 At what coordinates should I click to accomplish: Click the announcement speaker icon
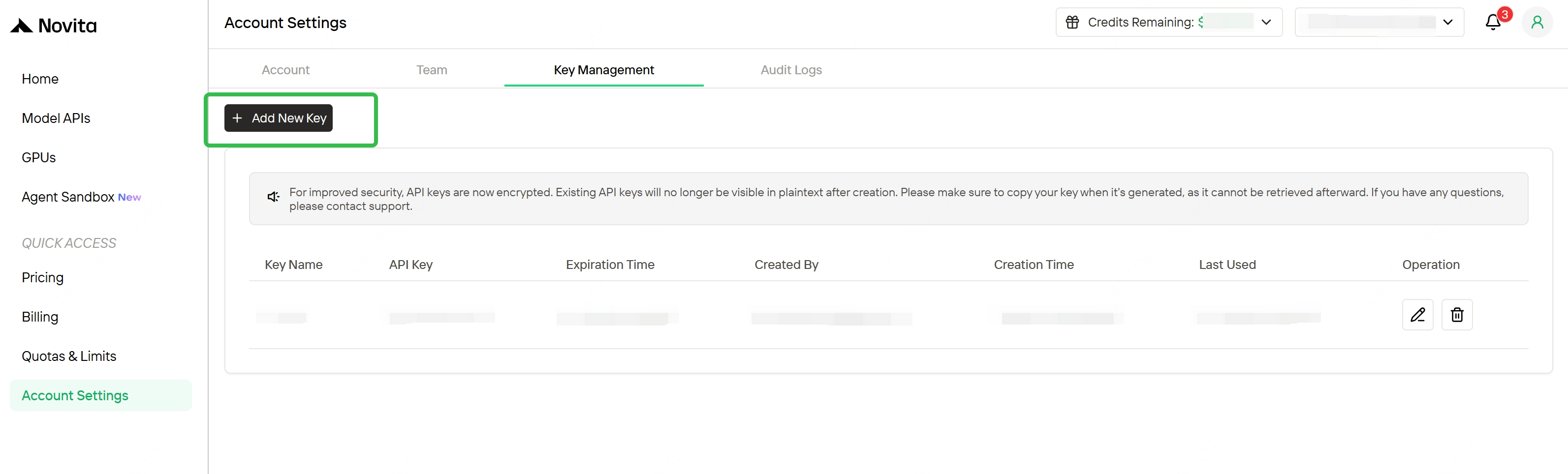(x=273, y=197)
